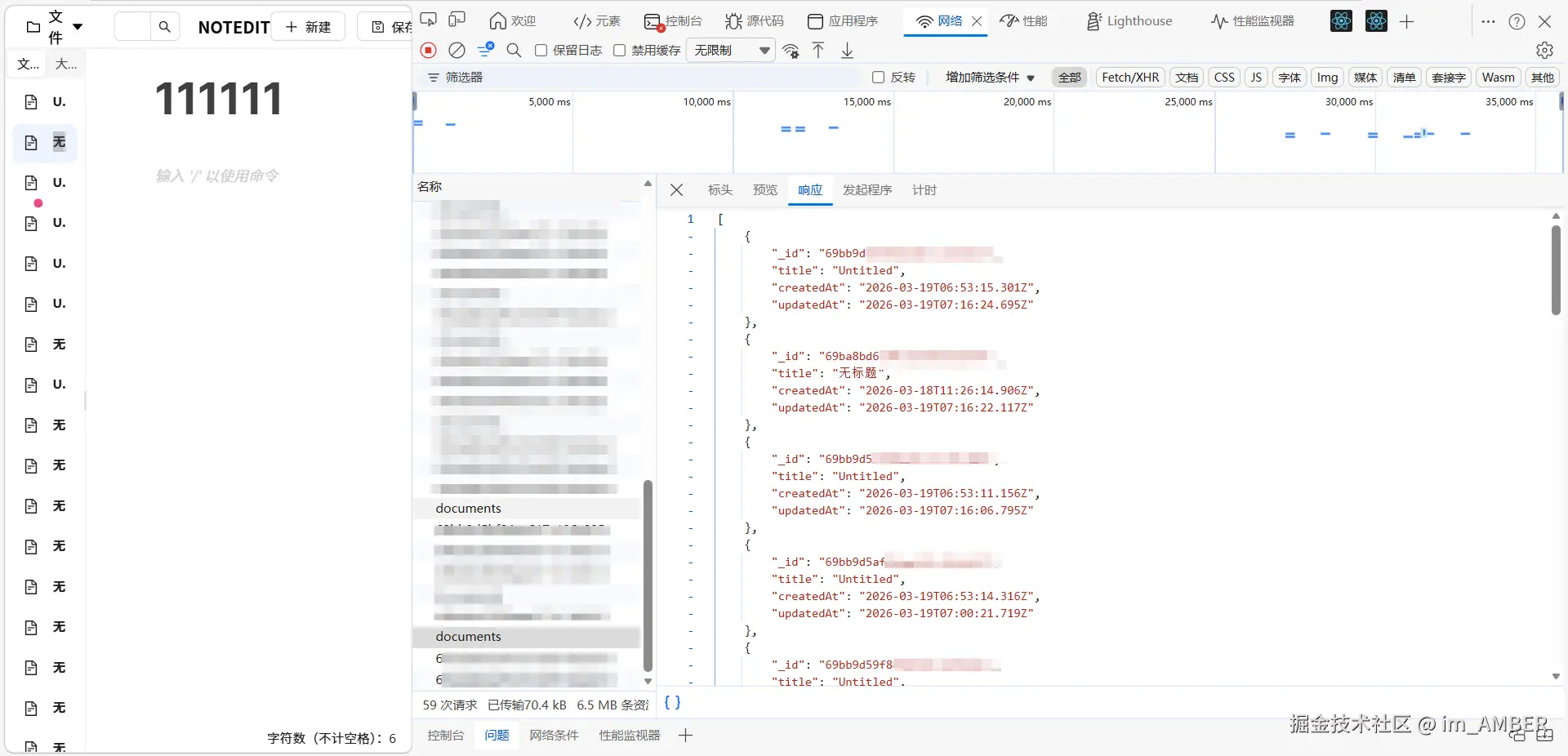Open the DevTools network search magnifier
Image resolution: width=1568 pixels, height=756 pixels.
[514, 51]
